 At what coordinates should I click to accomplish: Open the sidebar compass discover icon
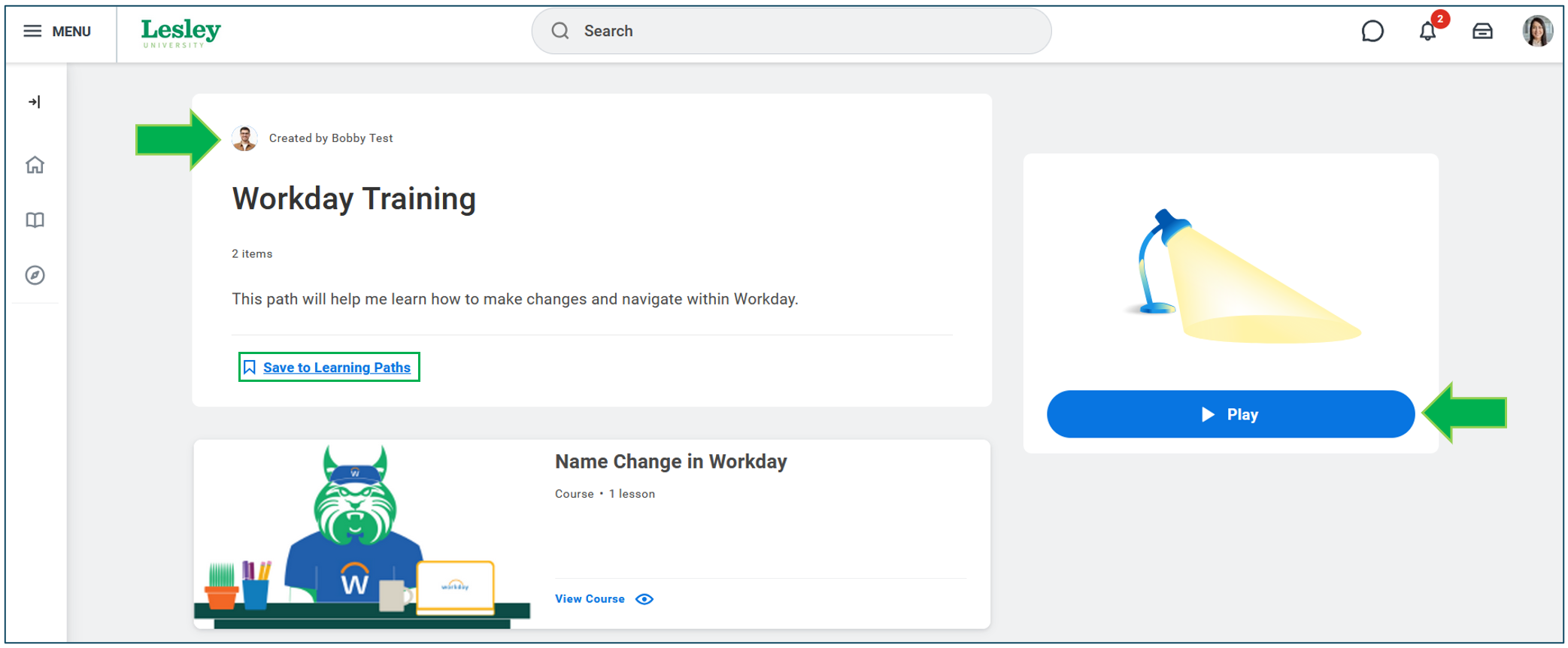click(x=35, y=275)
